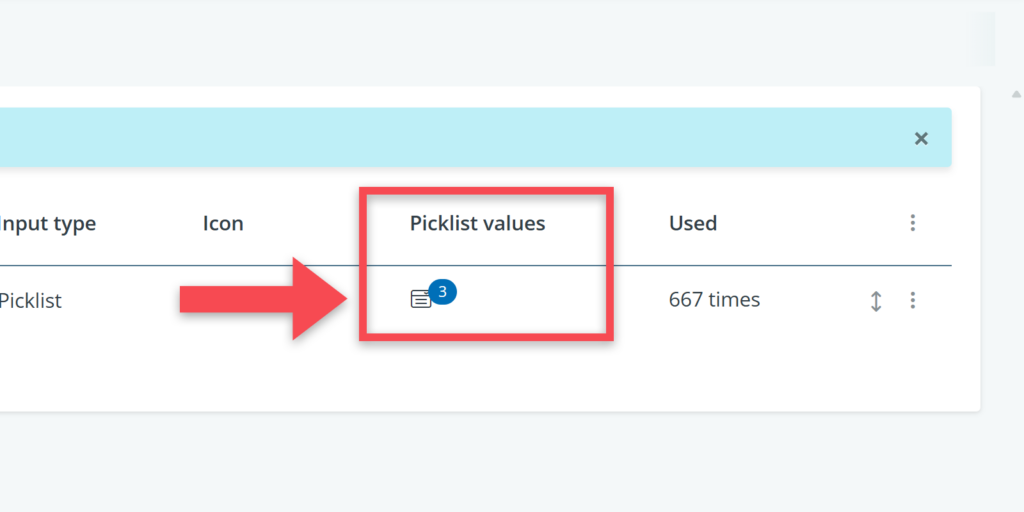Image resolution: width=1024 pixels, height=512 pixels.
Task: Open the picklist values list icon
Action: 421,299
